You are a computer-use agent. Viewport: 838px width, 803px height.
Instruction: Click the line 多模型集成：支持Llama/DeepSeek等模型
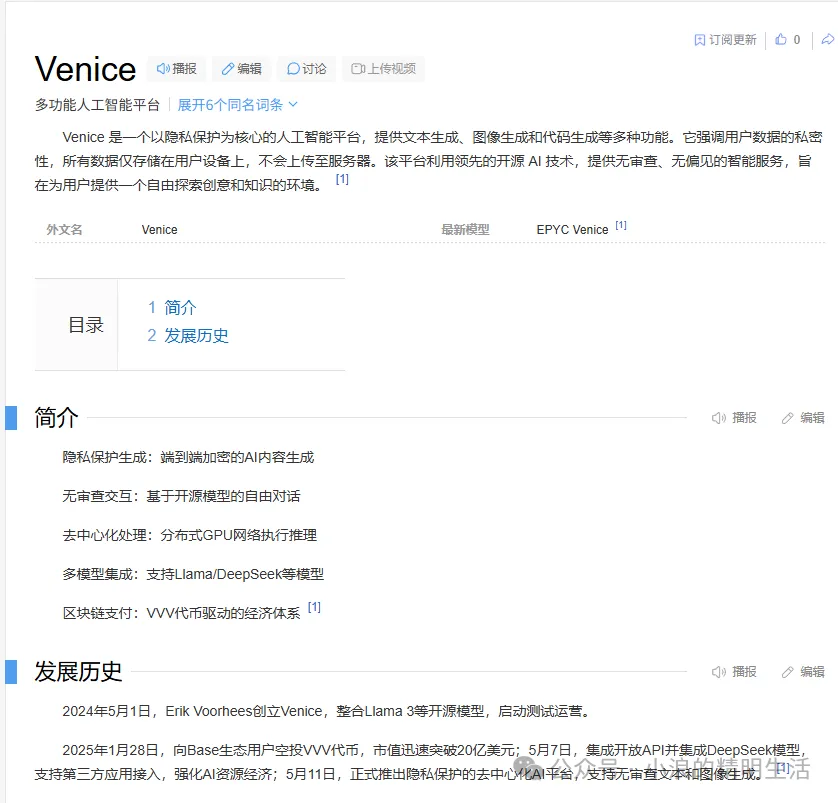(193, 574)
